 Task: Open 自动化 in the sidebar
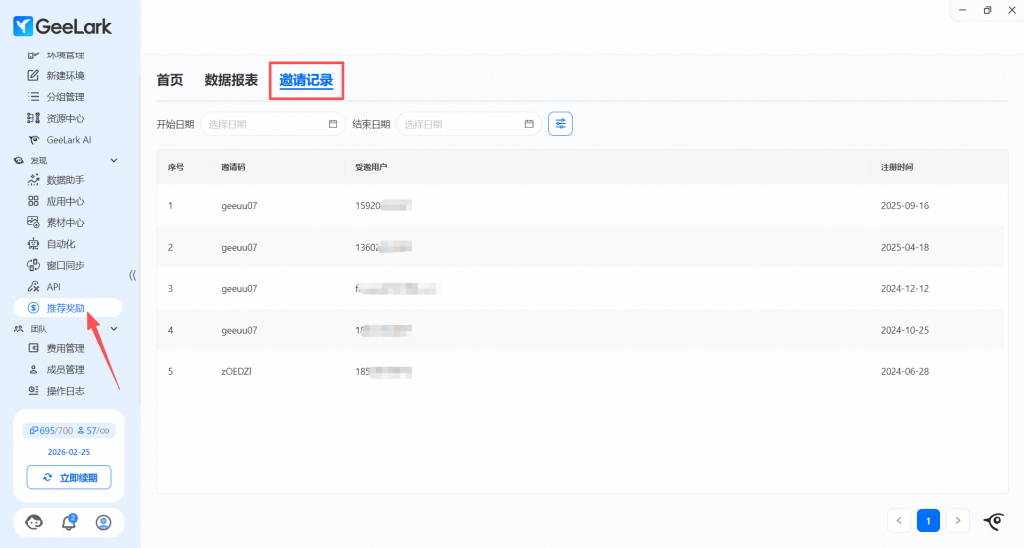(60, 244)
